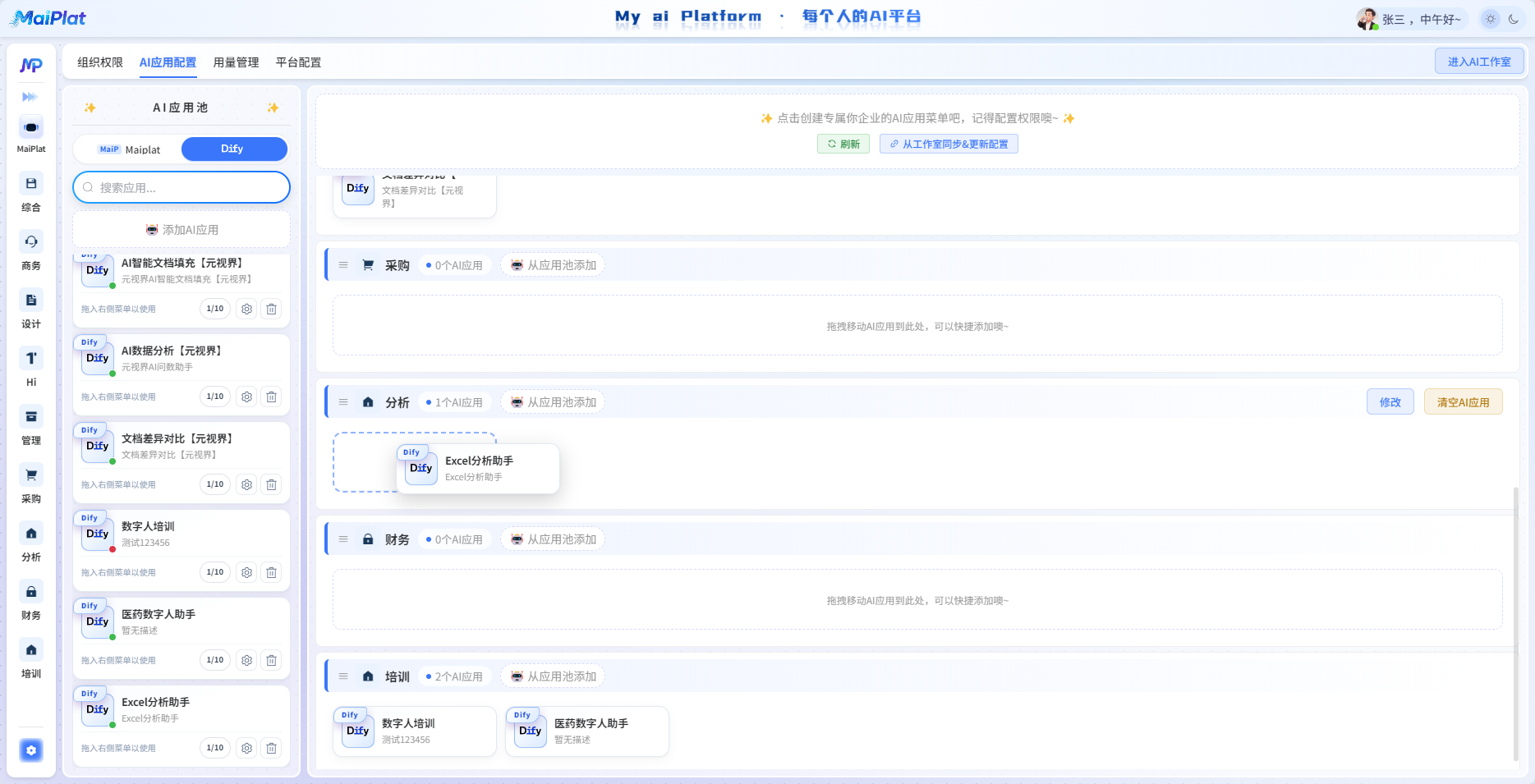Image resolution: width=1535 pixels, height=784 pixels.
Task: Switch to the 用量管理 tab
Action: tap(236, 62)
